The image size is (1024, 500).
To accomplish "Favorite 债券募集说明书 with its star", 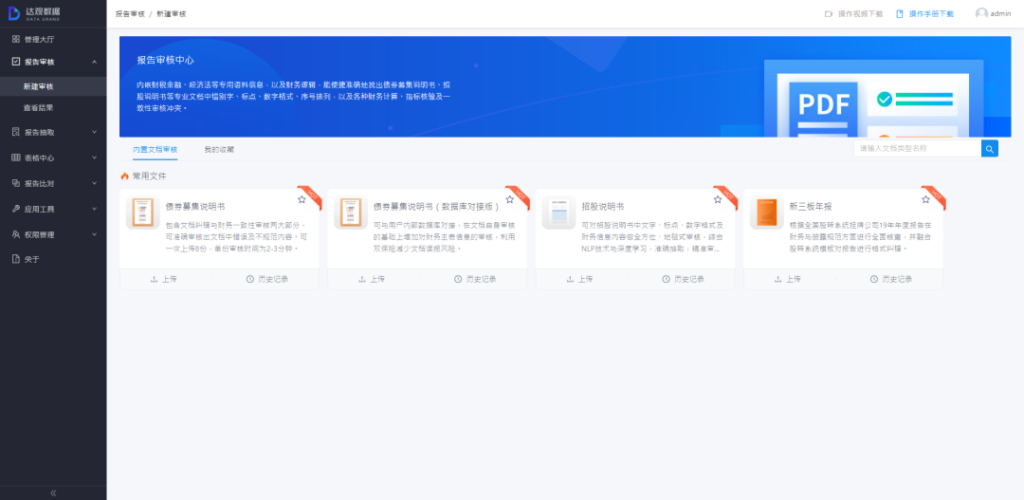I will (x=301, y=200).
